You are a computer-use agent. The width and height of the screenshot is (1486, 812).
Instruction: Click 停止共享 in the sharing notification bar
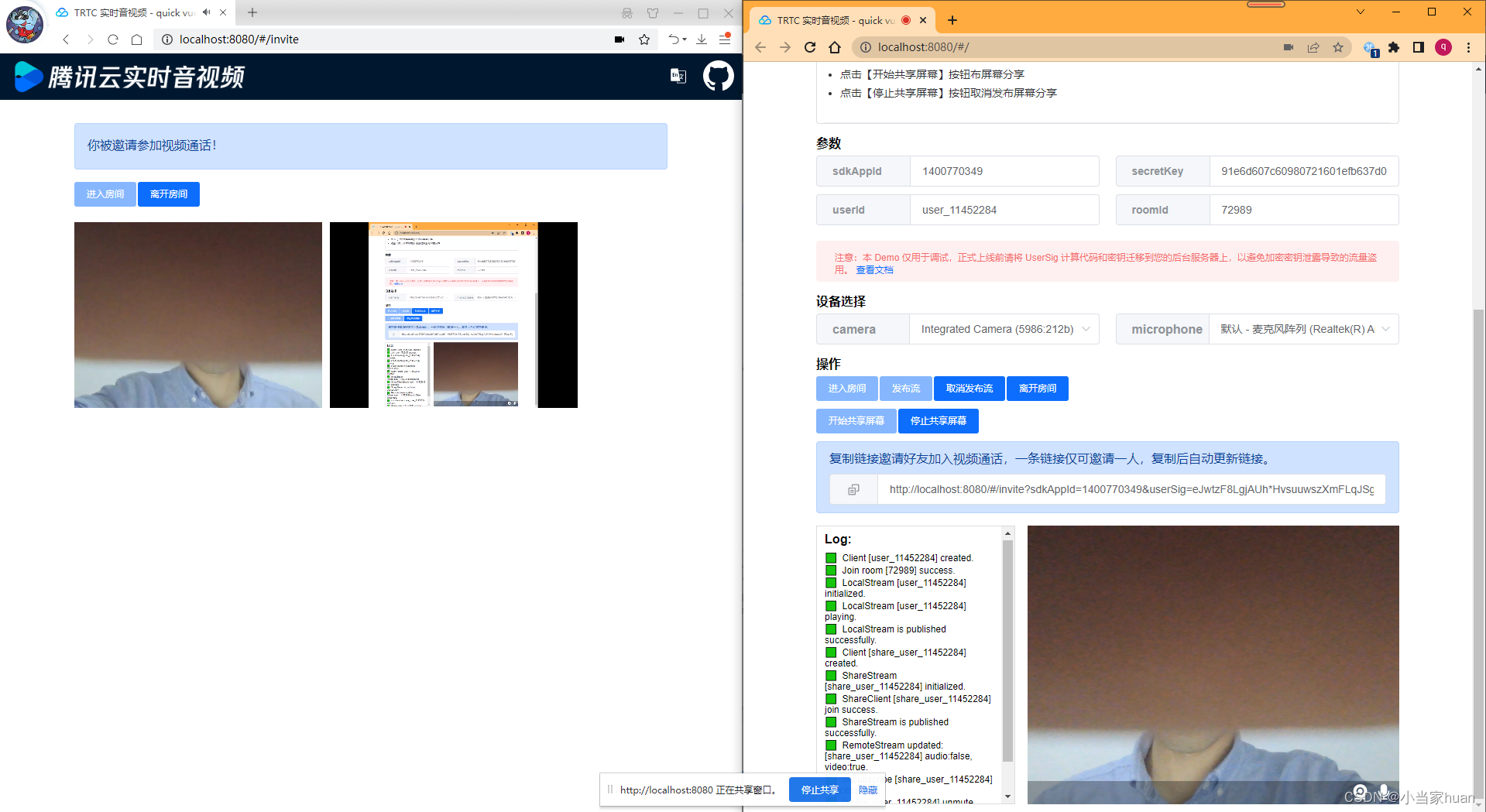pos(819,790)
